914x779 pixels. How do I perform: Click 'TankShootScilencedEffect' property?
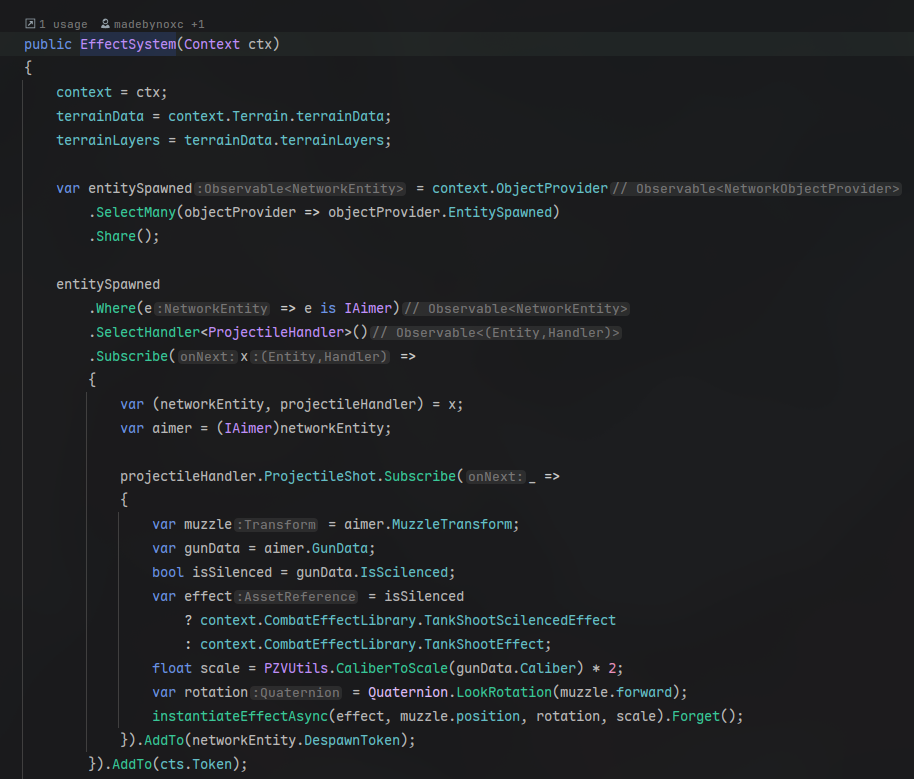pos(520,620)
